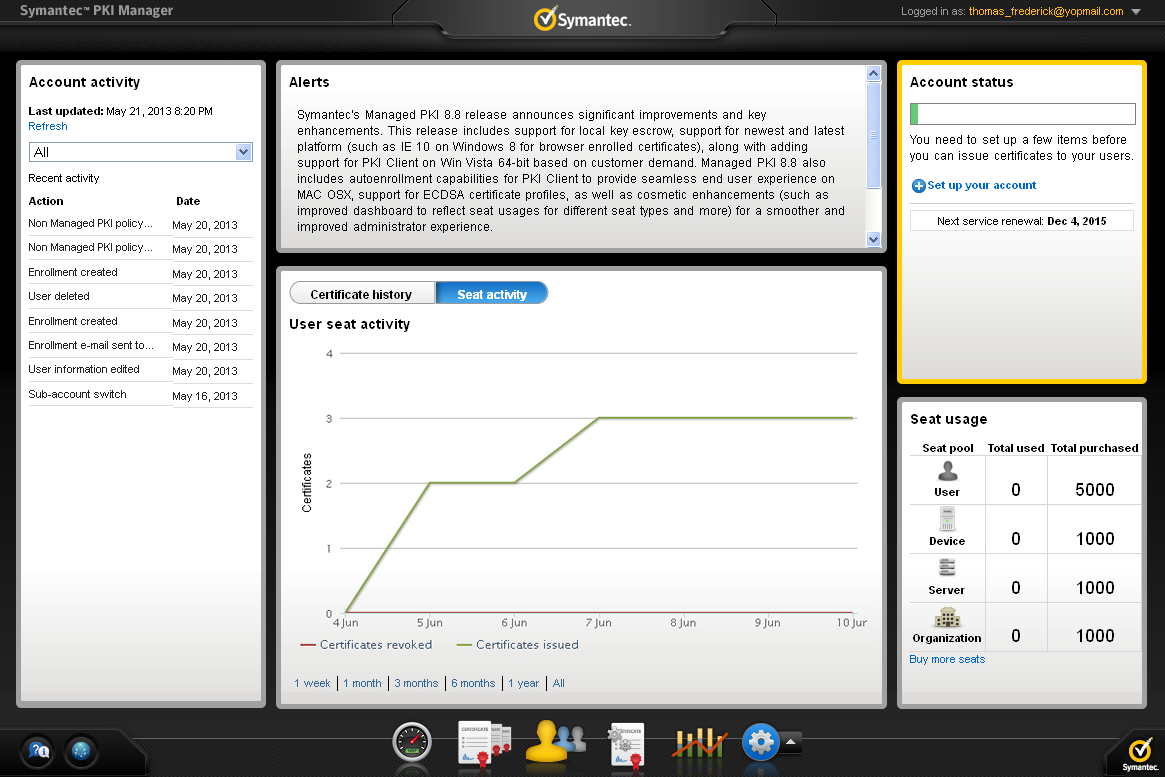
Task: Click the 5000 total purchased User seats value
Action: (x=1095, y=490)
